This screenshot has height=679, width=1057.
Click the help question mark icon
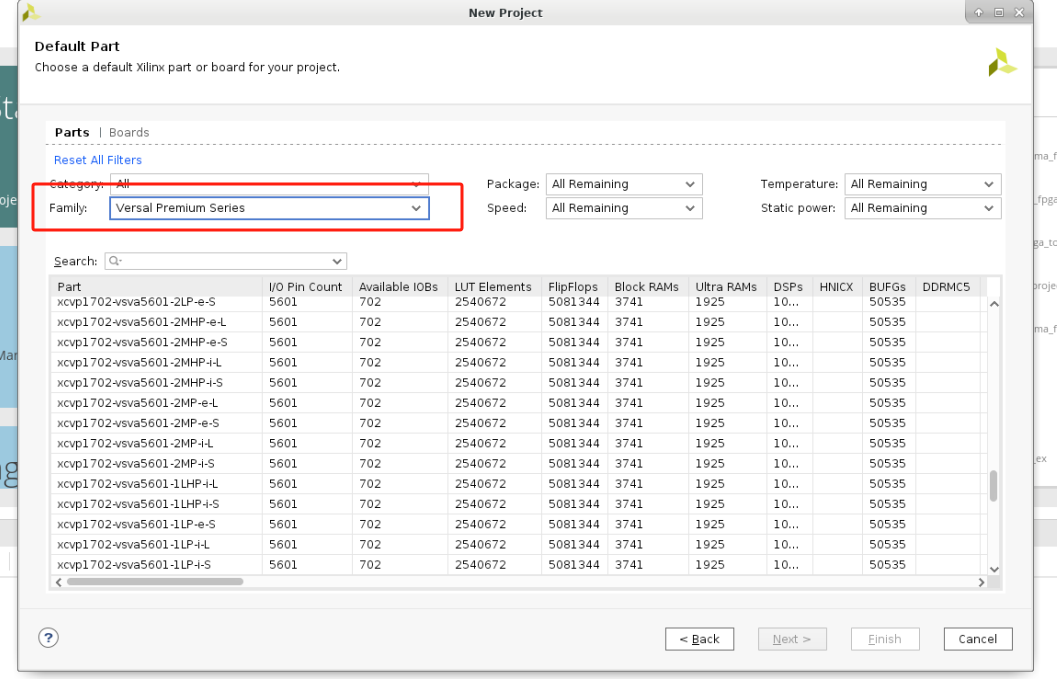click(x=47, y=638)
